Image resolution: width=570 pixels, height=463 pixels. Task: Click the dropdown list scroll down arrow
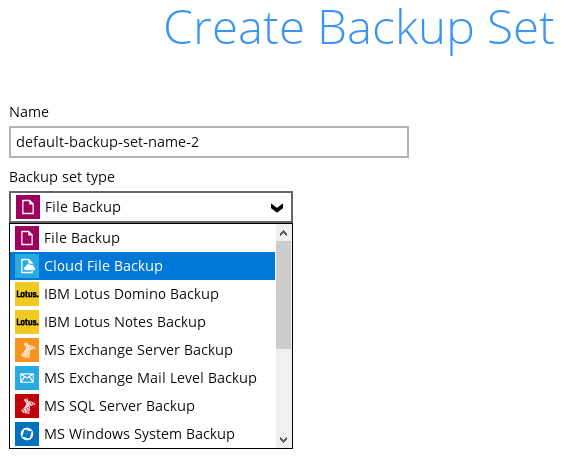(x=284, y=440)
